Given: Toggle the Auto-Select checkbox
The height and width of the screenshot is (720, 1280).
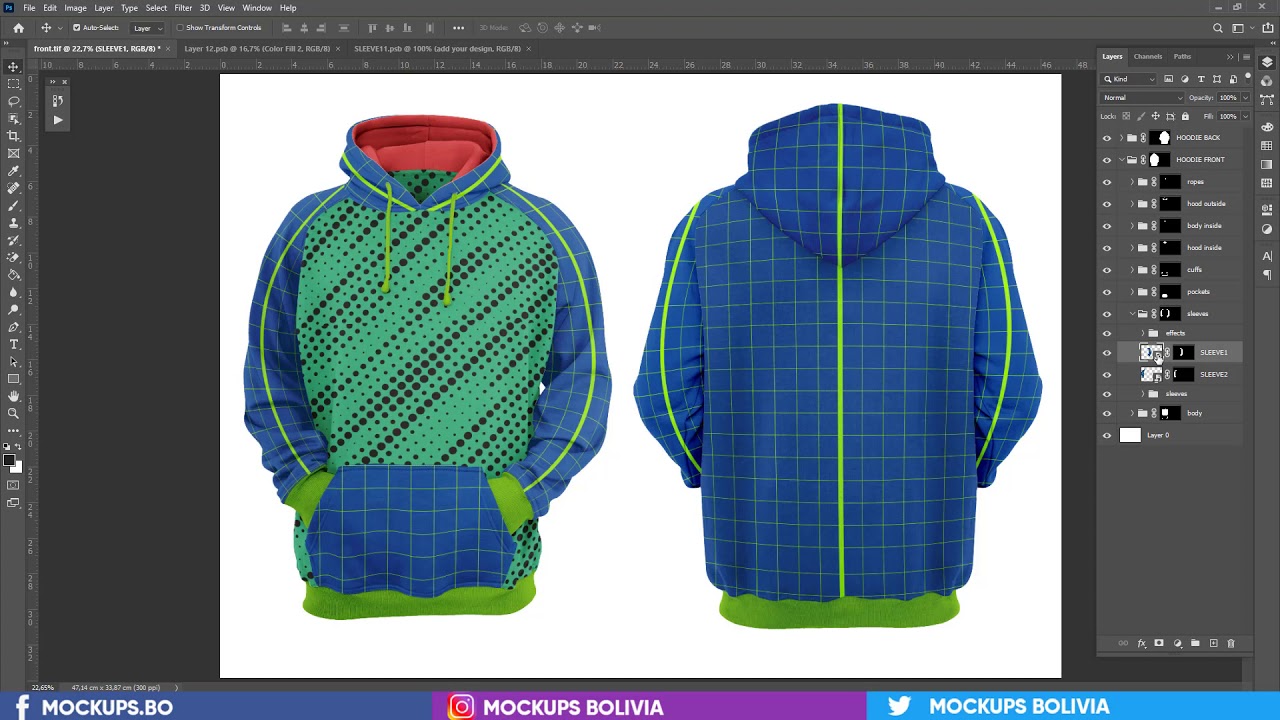Looking at the screenshot, I should tap(76, 28).
